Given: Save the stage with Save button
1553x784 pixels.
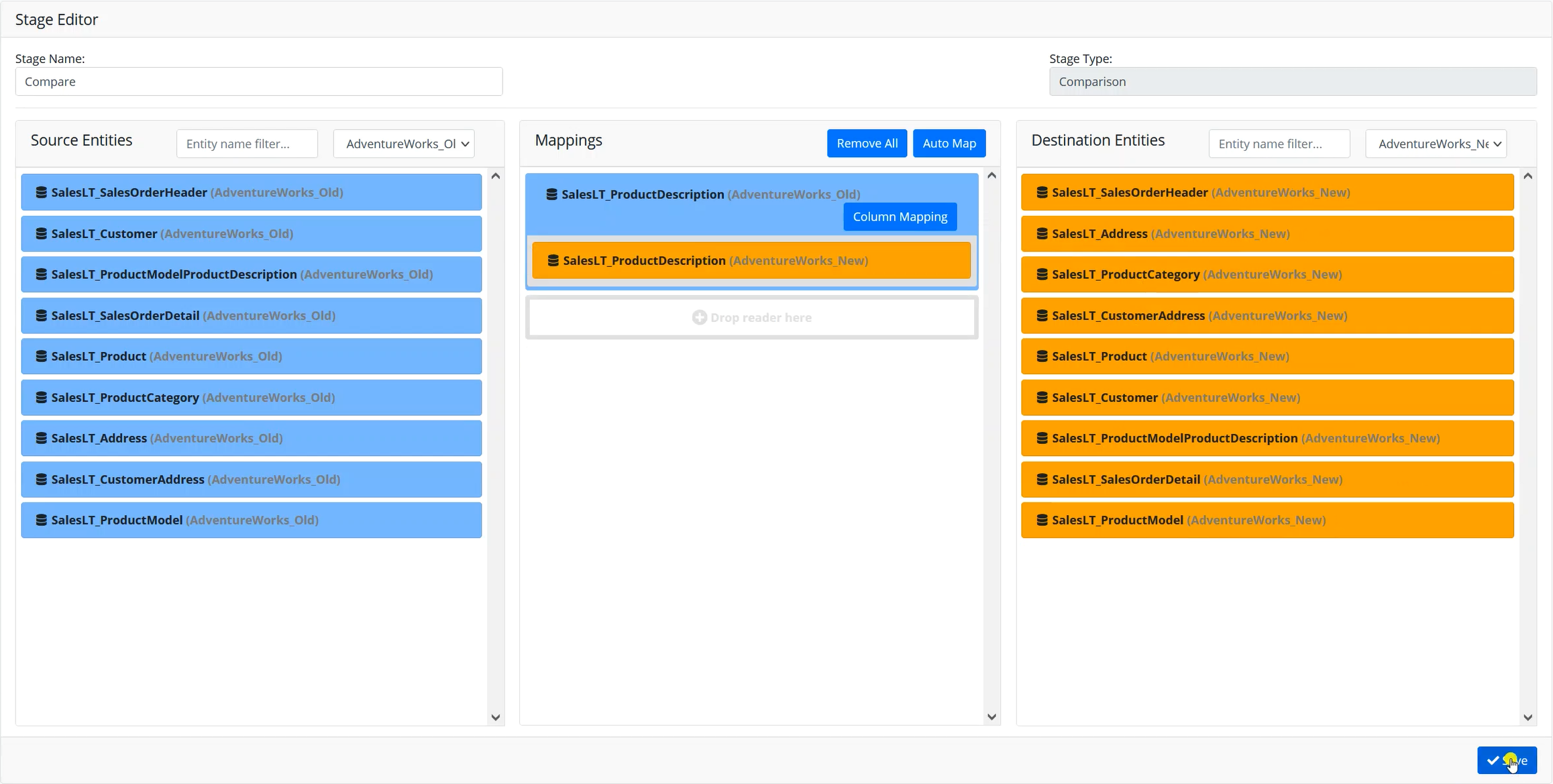Looking at the screenshot, I should pos(1507,761).
